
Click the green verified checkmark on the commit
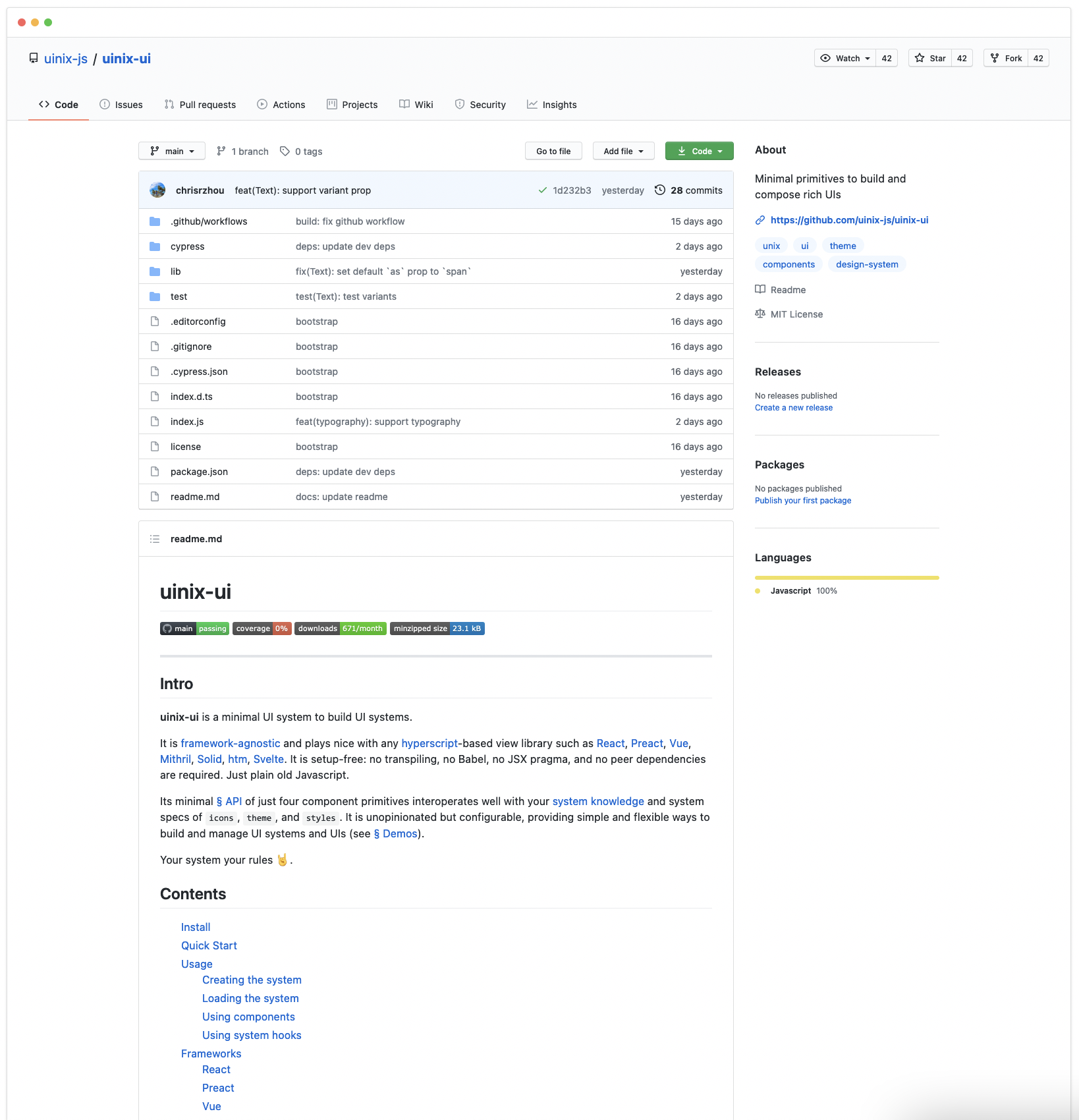[x=541, y=190]
